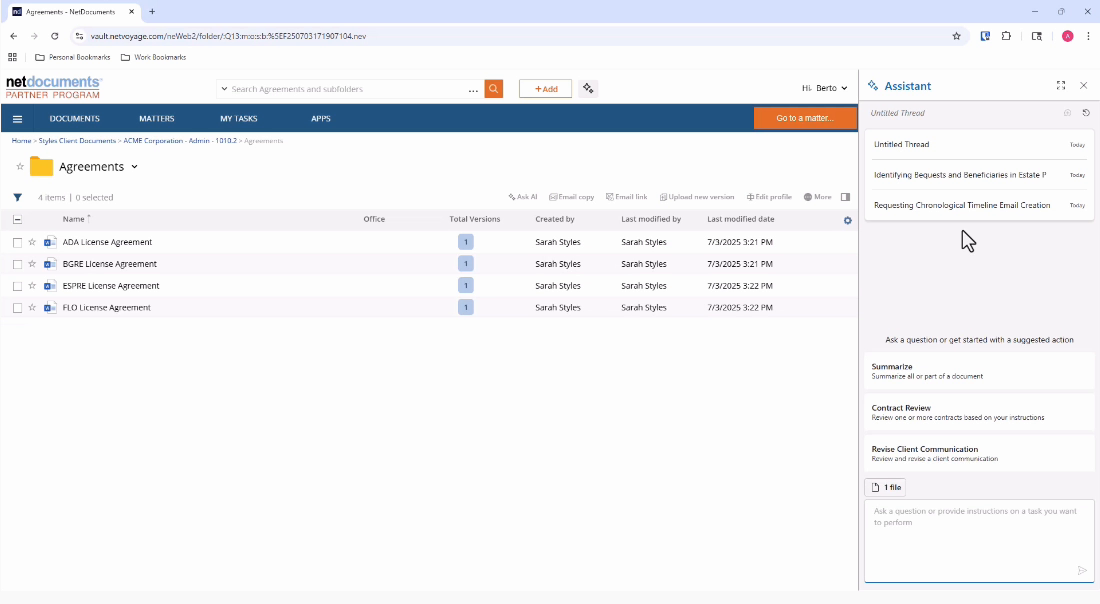Favorite the Agreements folder with its star
Image resolution: width=1100 pixels, height=604 pixels.
(x=20, y=167)
